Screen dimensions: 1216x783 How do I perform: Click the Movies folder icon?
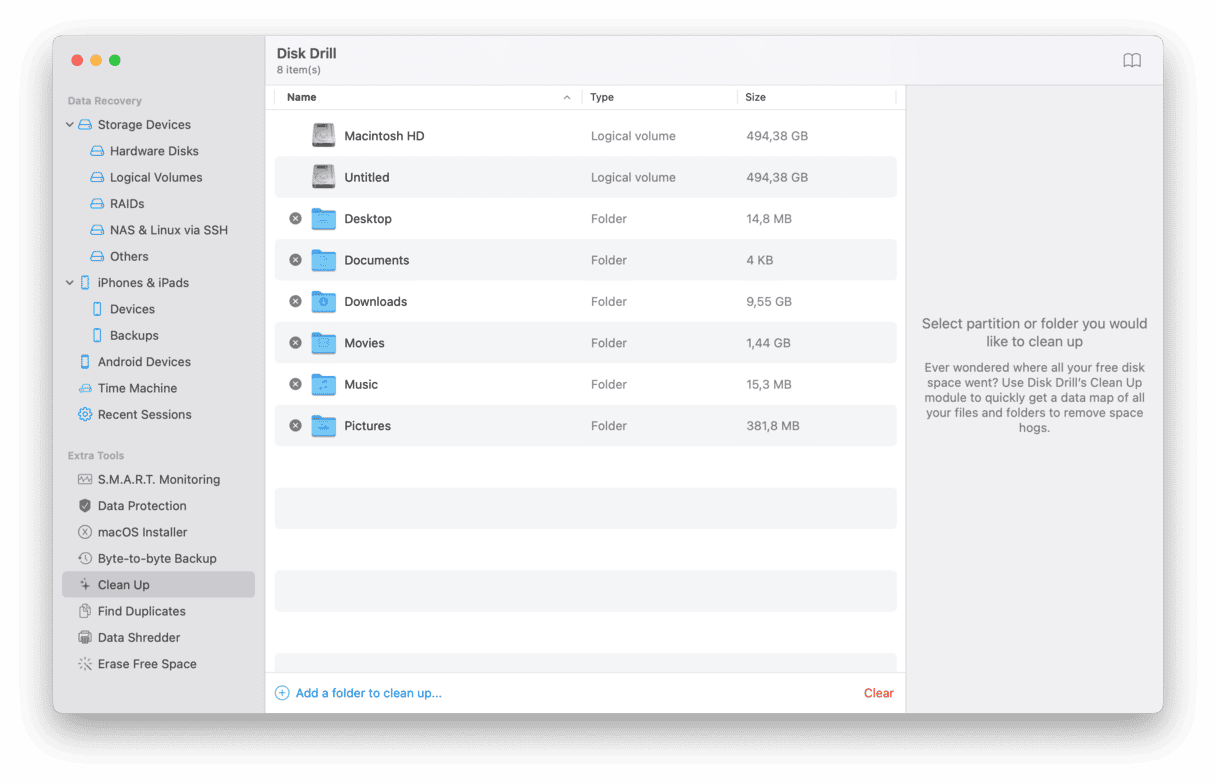(x=323, y=343)
